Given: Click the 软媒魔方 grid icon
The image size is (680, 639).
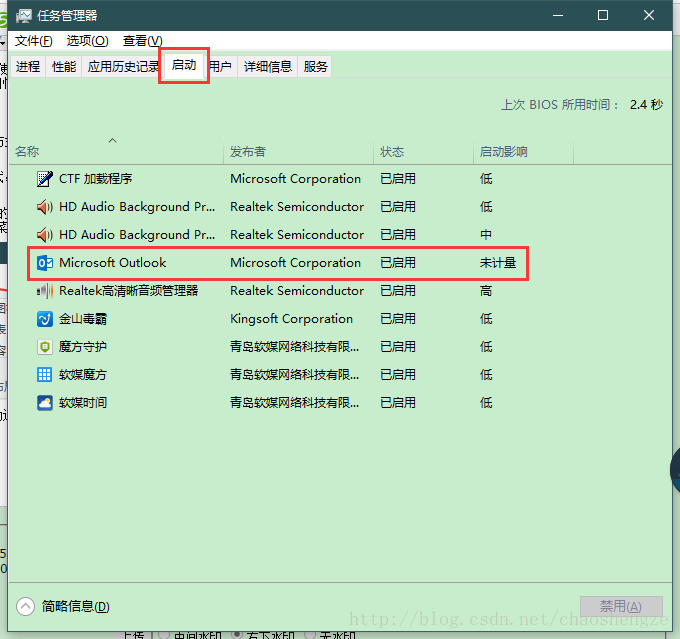Looking at the screenshot, I should (45, 375).
